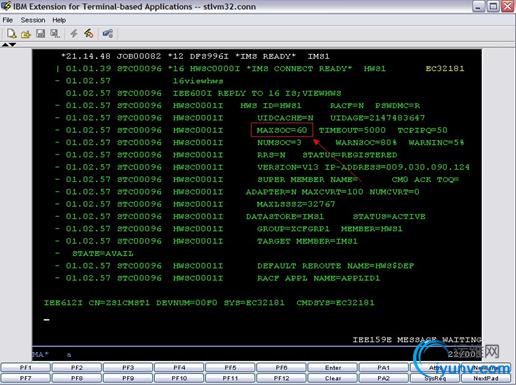
Task: Click the 'MAXLSSSZ=32767' value
Action: (296, 204)
